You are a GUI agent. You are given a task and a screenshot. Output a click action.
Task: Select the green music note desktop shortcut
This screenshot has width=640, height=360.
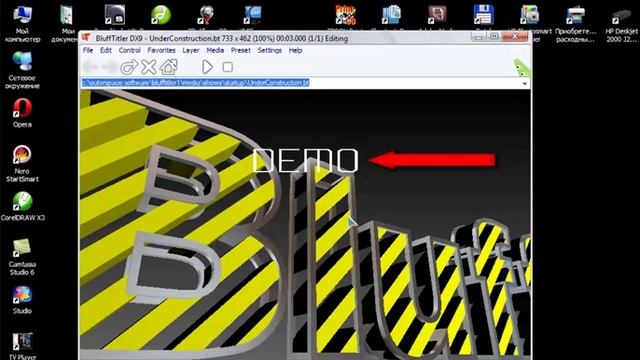tap(160, 15)
